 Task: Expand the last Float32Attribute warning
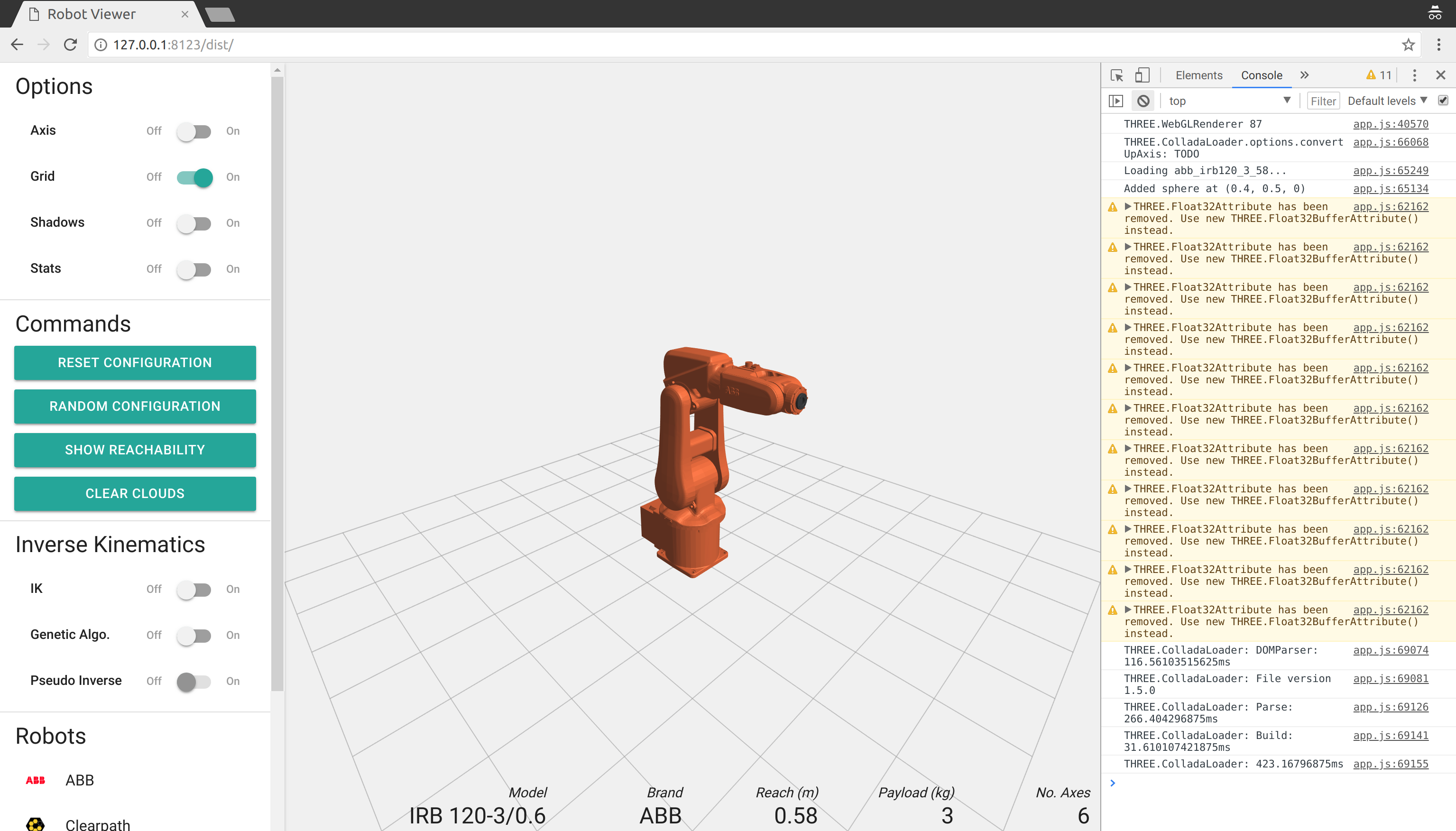pos(1128,609)
